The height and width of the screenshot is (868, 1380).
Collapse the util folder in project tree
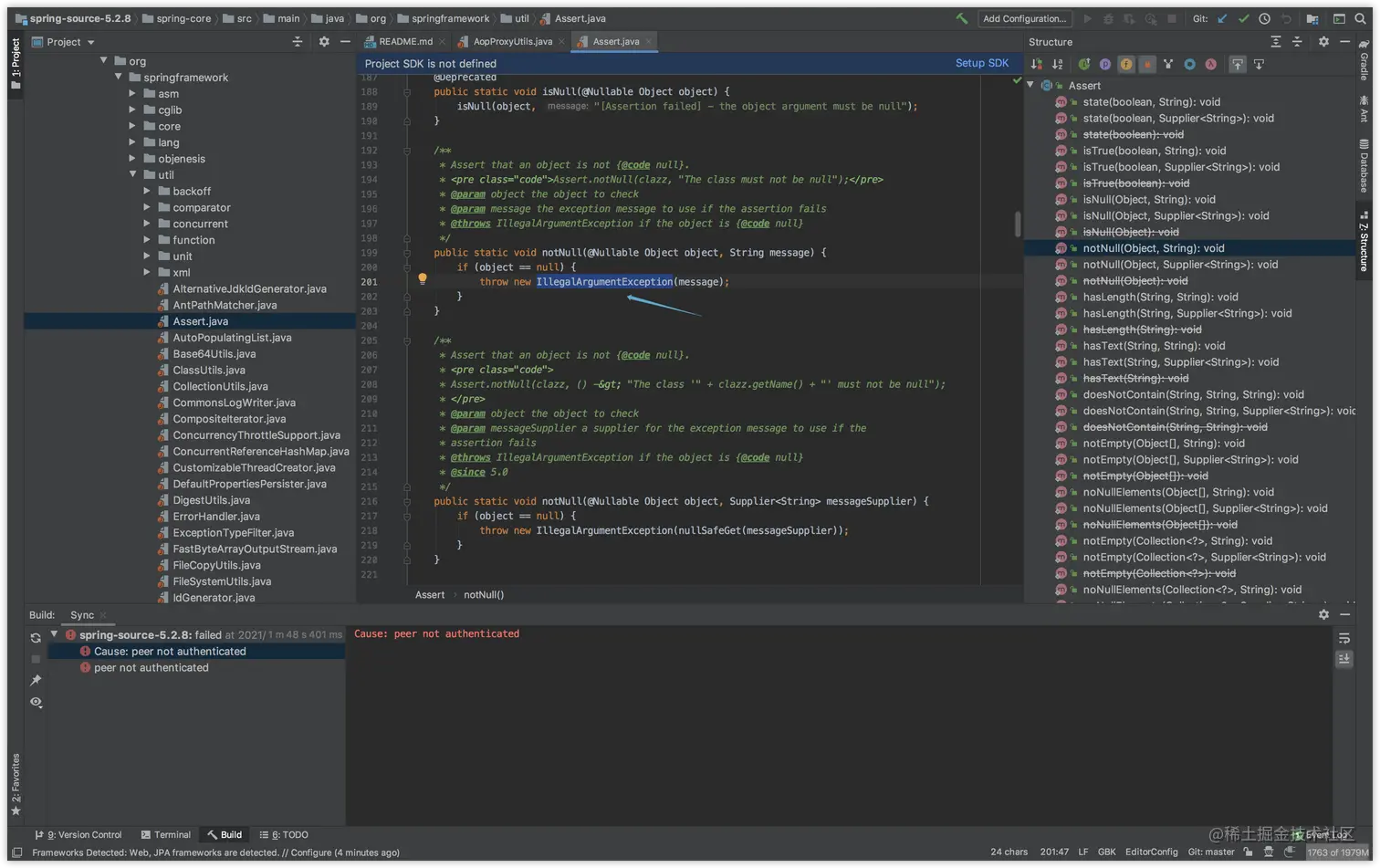tap(133, 175)
